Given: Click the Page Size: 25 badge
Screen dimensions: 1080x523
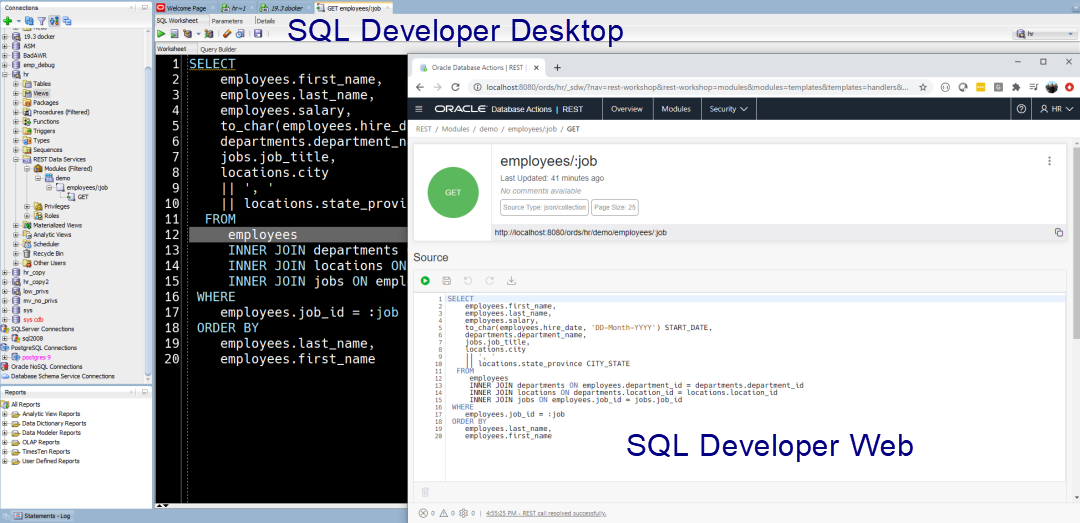Looking at the screenshot, I should coord(614,207).
